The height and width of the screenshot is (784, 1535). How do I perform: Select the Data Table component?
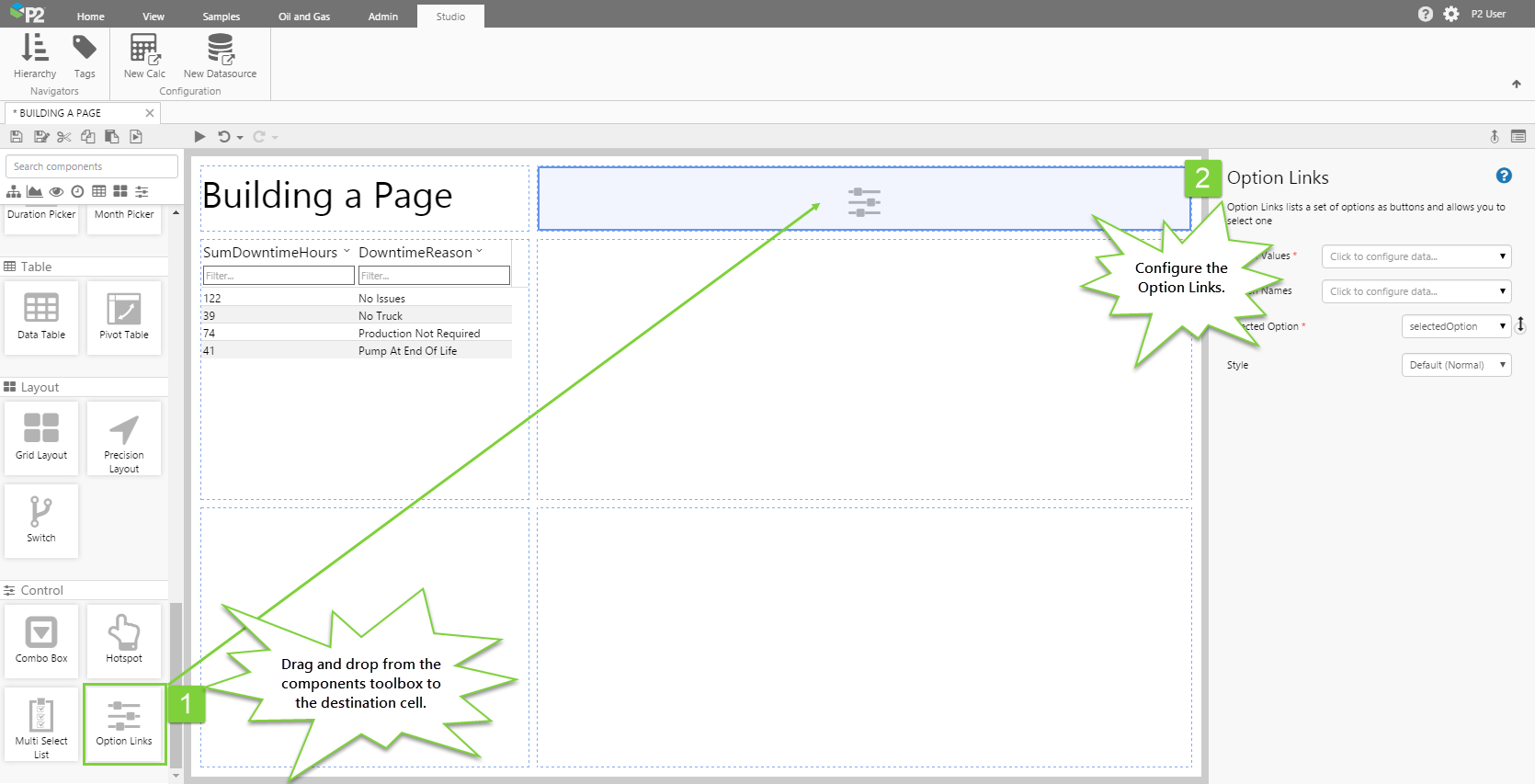coord(41,318)
